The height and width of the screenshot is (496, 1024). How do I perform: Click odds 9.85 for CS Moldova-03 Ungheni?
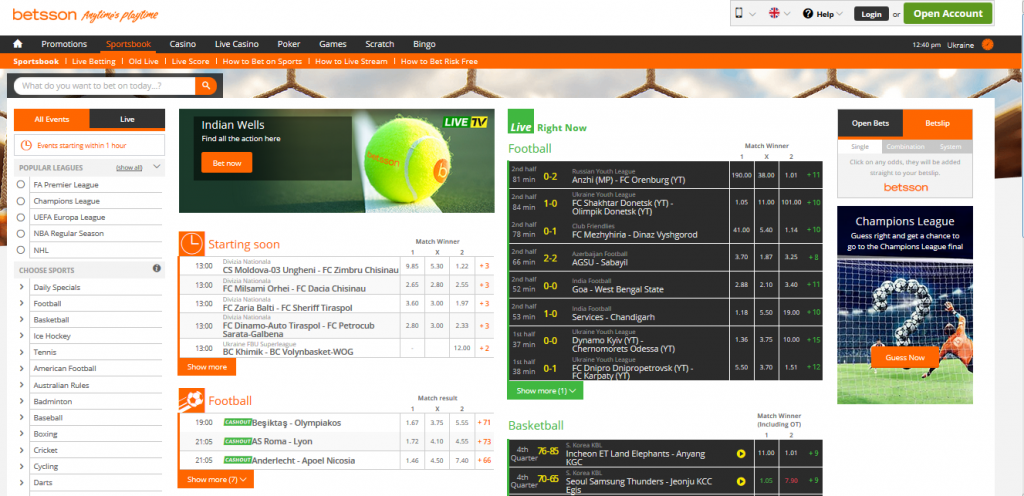click(x=412, y=266)
